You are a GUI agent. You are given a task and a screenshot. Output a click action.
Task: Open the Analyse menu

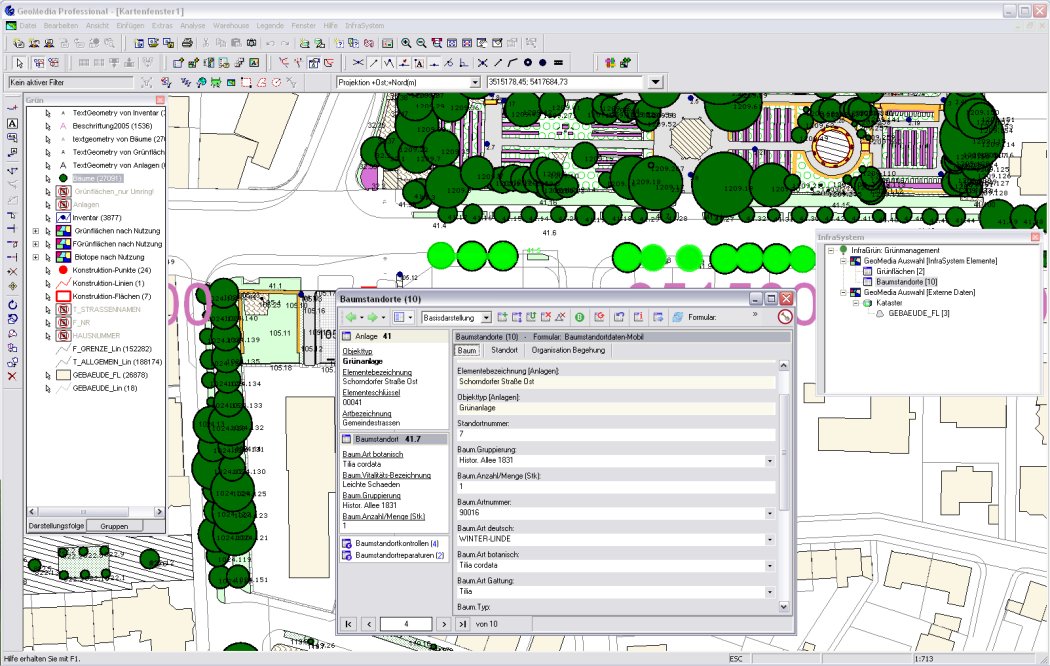pyautogui.click(x=192, y=23)
